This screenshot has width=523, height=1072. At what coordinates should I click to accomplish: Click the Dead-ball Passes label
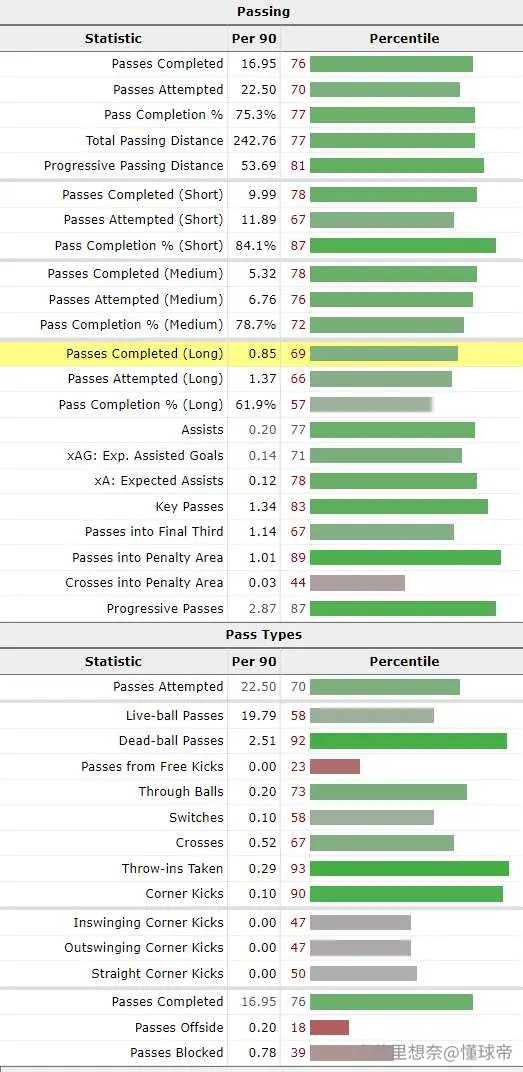pos(171,740)
